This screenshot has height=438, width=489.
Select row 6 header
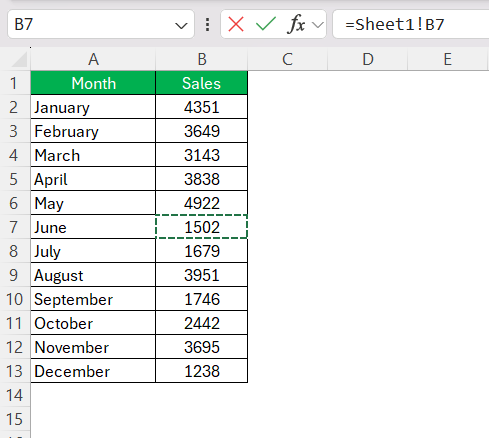click(15, 203)
